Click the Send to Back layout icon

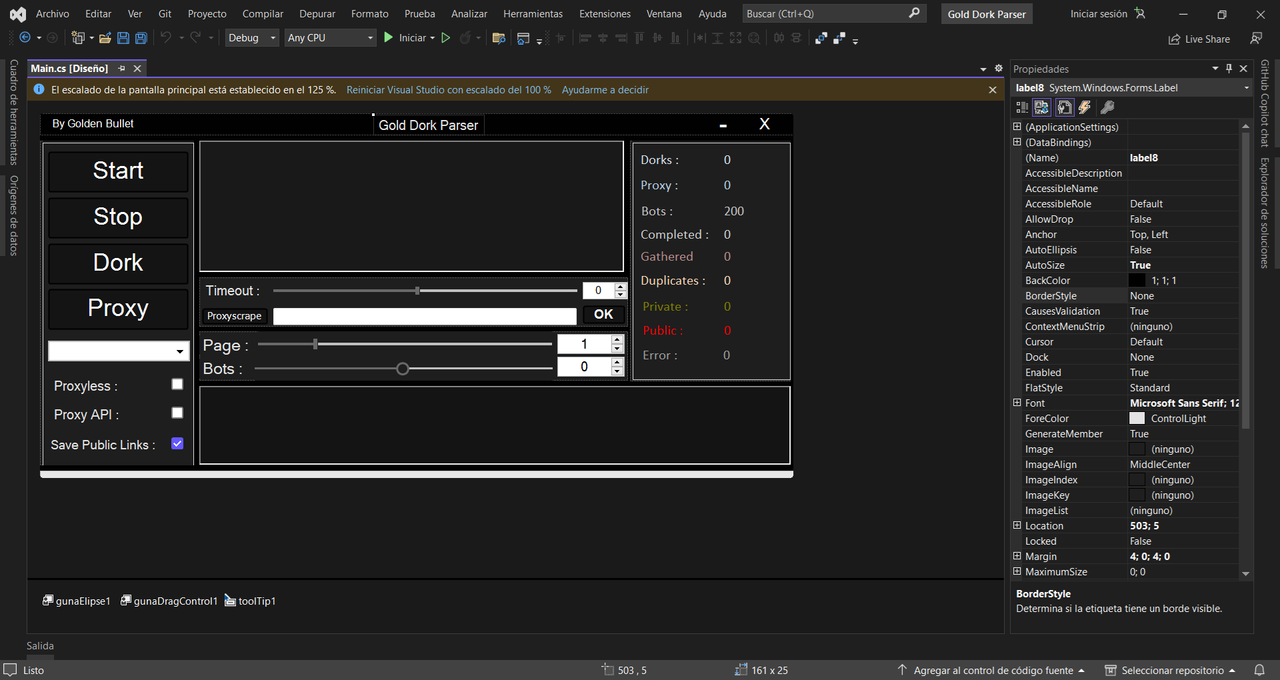tap(839, 38)
